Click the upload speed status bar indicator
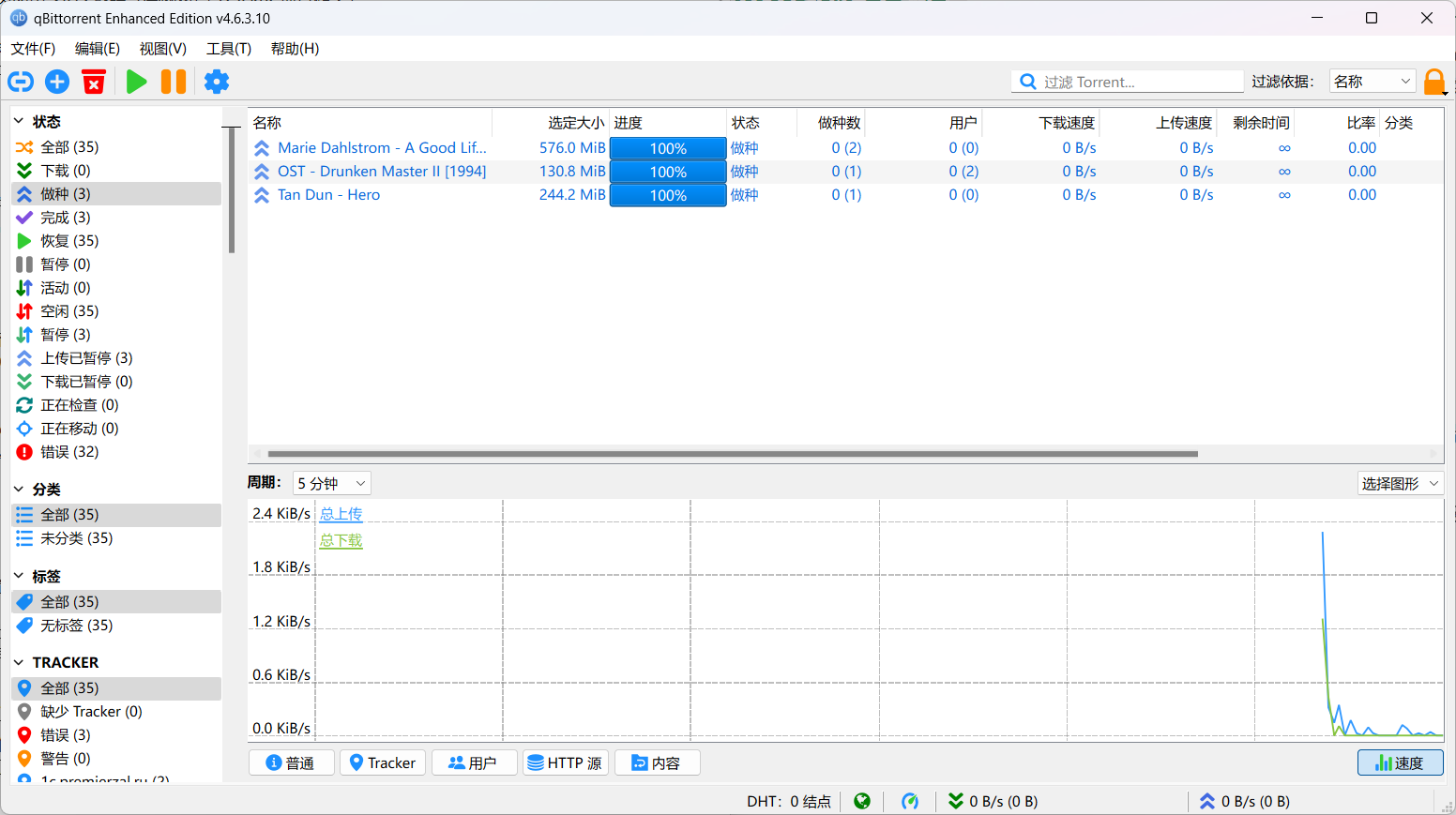1456x815 pixels. (1244, 801)
